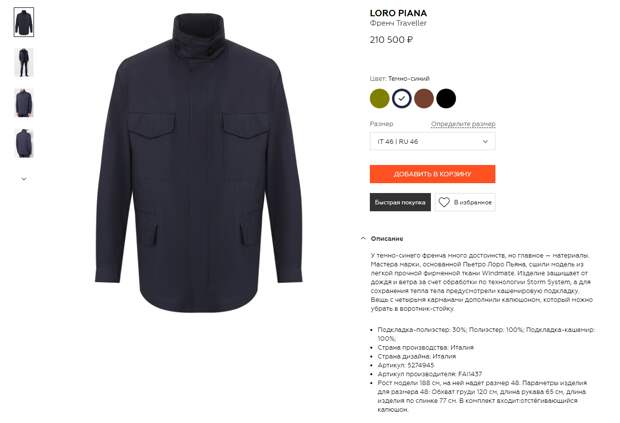Choose the brown color swatch
This screenshot has height=423, width=620.
point(424,98)
